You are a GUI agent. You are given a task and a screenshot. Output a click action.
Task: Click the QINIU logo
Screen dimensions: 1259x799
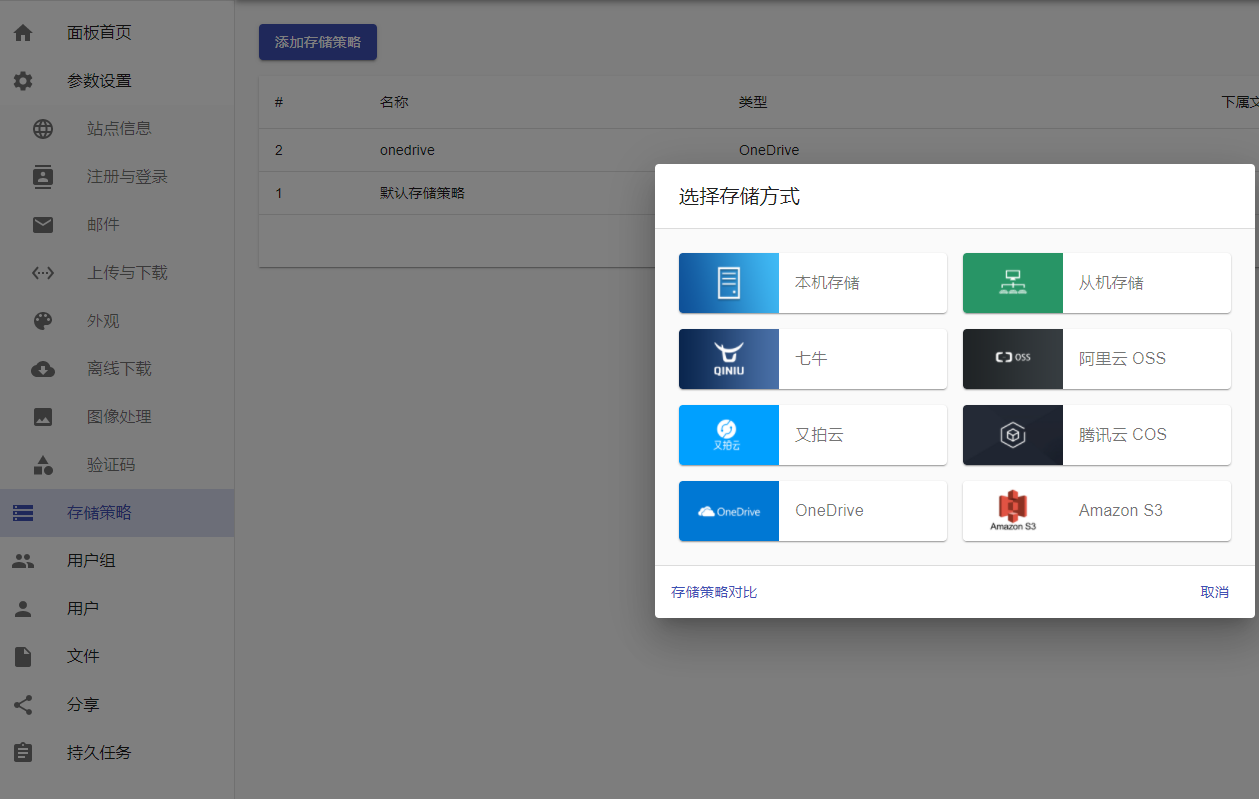[x=729, y=359]
